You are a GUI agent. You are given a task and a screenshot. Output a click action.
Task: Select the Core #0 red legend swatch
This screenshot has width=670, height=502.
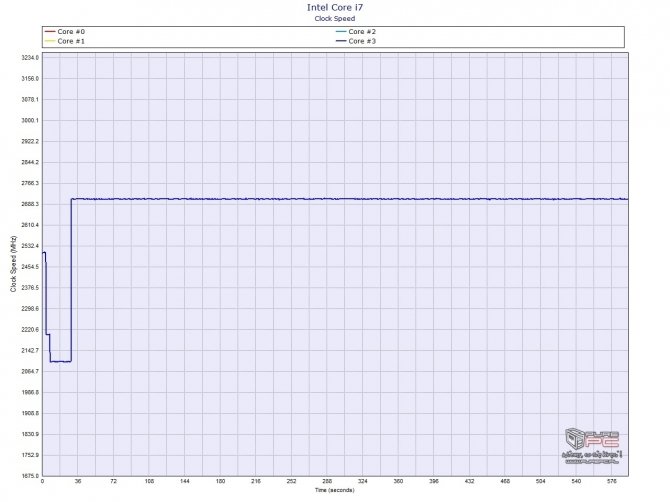50,32
